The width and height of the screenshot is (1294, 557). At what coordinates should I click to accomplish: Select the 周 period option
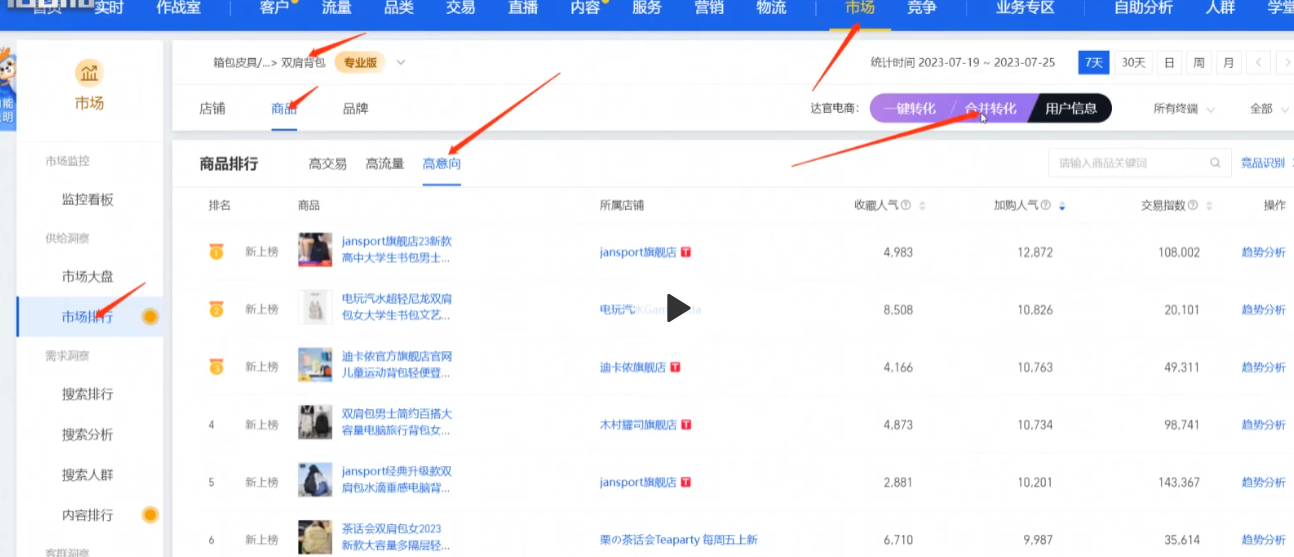[x=1198, y=63]
